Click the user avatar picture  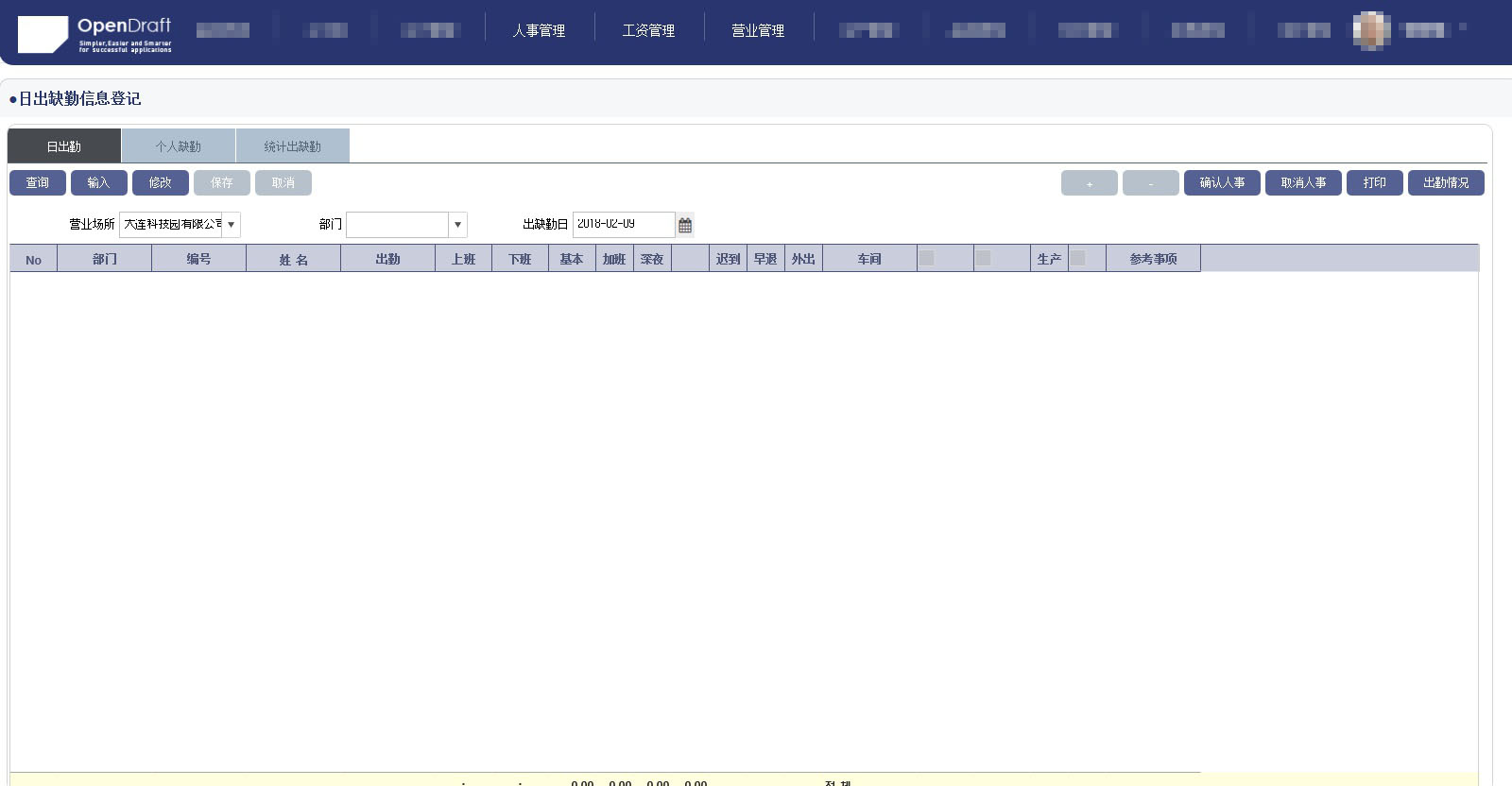click(1371, 30)
